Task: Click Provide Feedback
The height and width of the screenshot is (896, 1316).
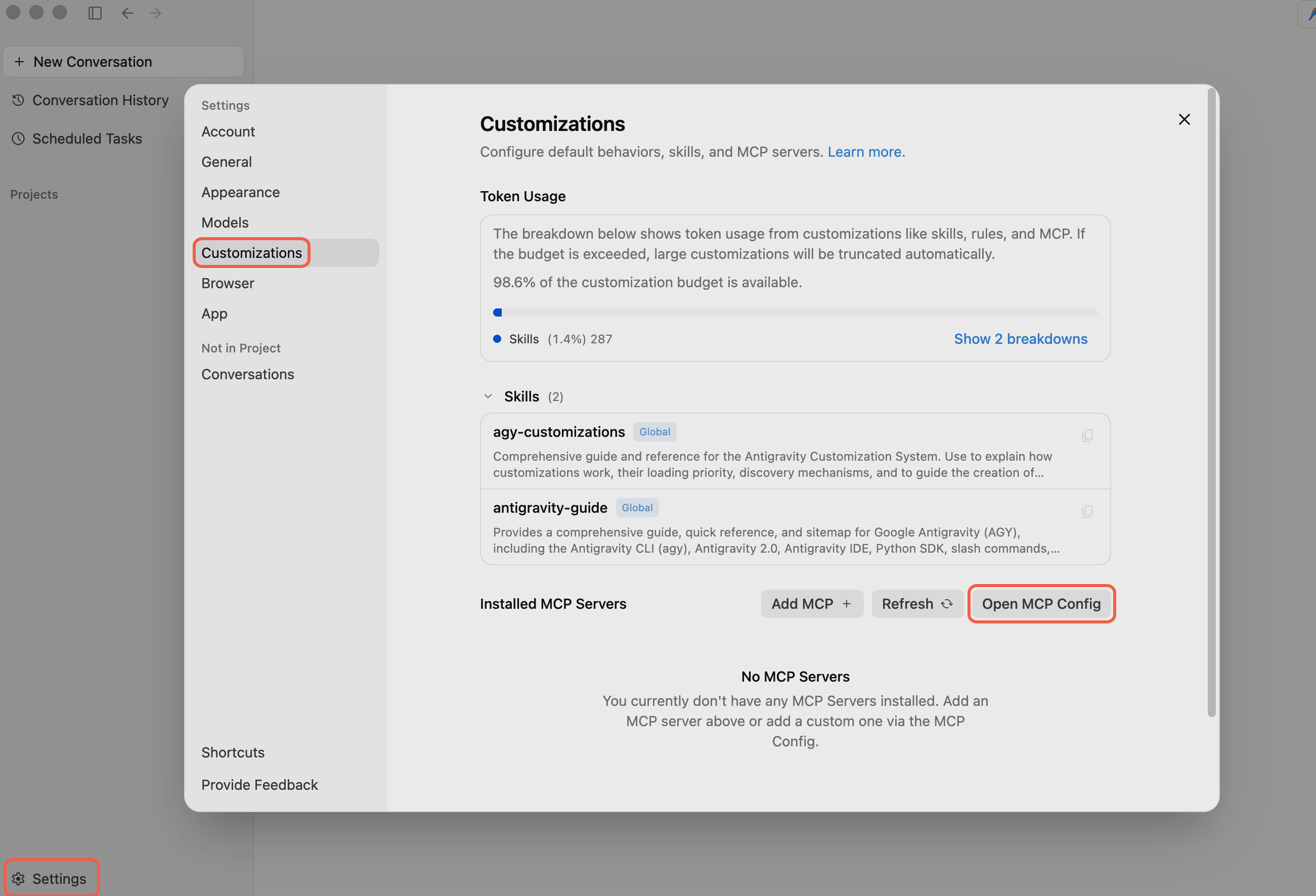Action: (259, 784)
